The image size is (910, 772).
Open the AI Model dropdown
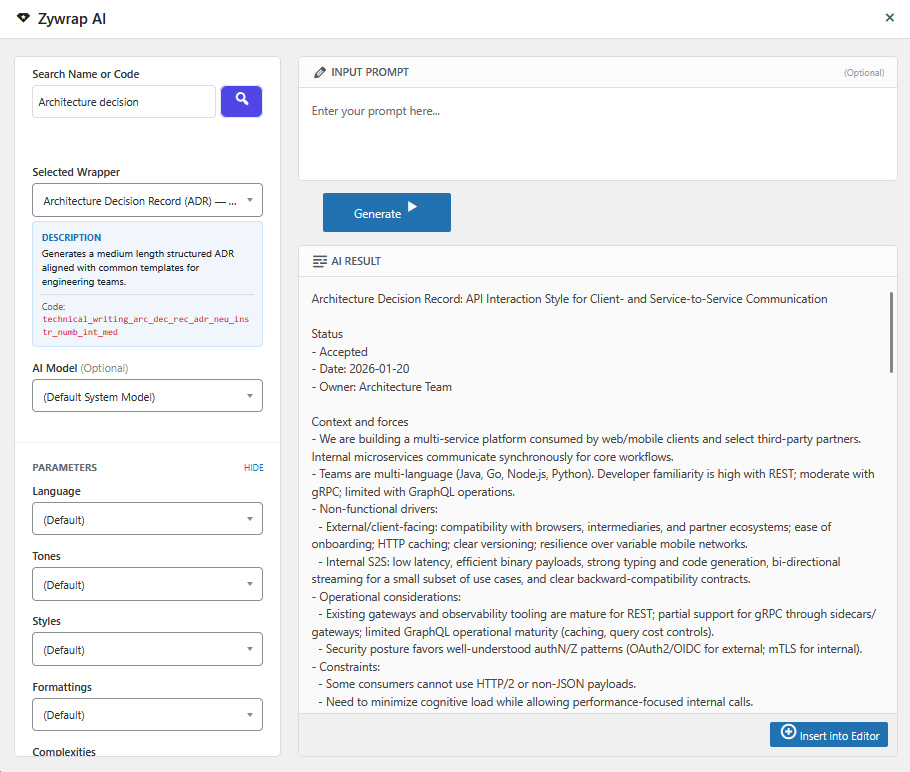click(147, 396)
